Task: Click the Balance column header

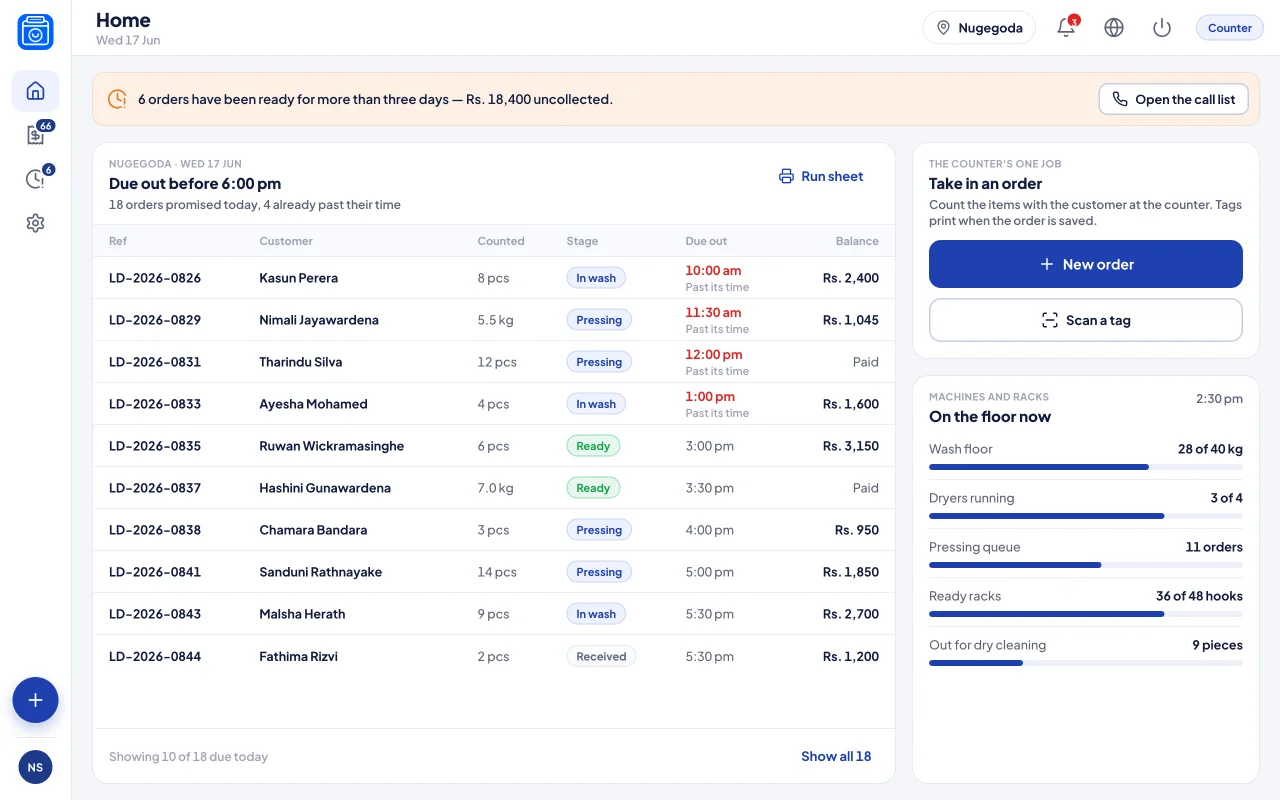Action: 857,241
